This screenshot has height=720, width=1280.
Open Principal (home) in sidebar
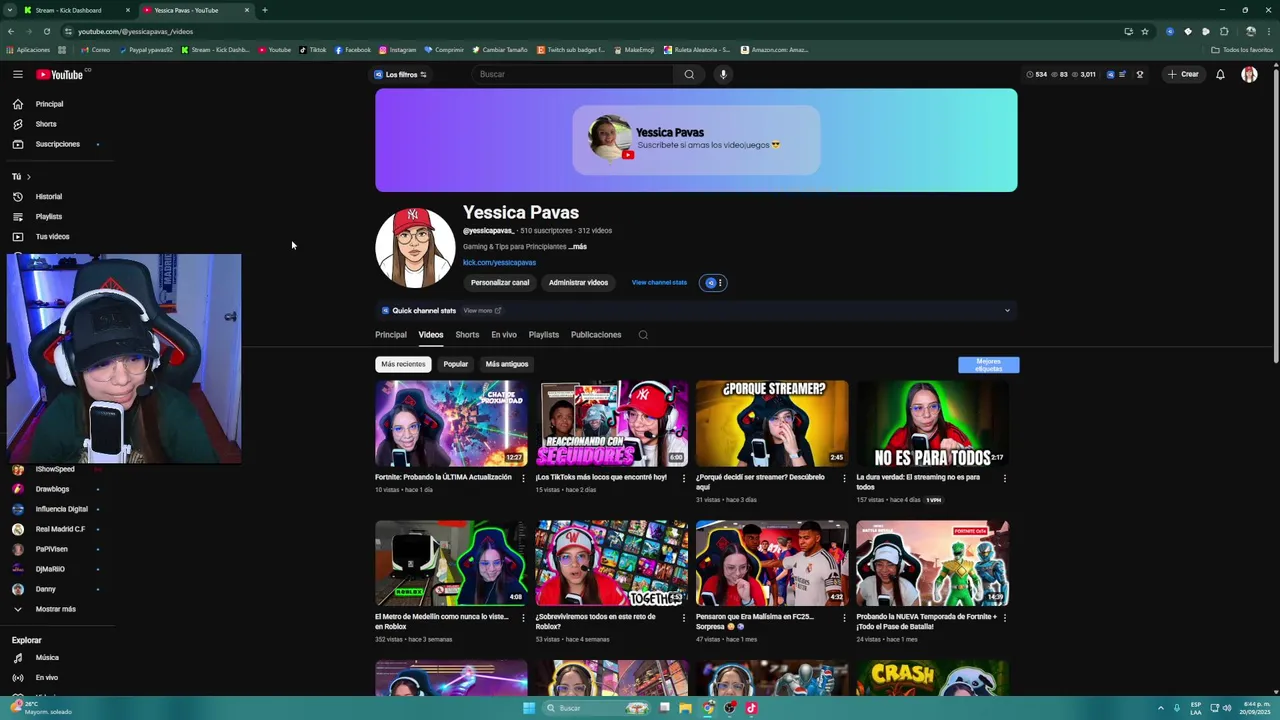click(50, 104)
